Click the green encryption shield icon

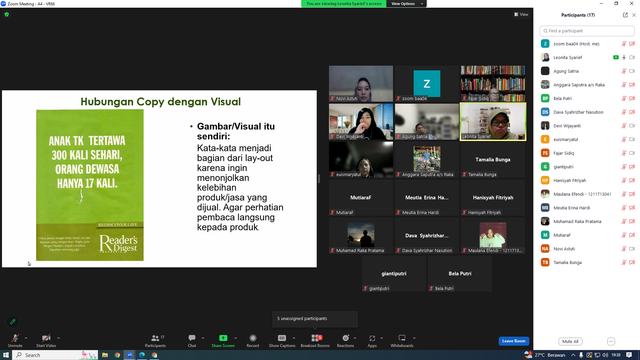7,14
